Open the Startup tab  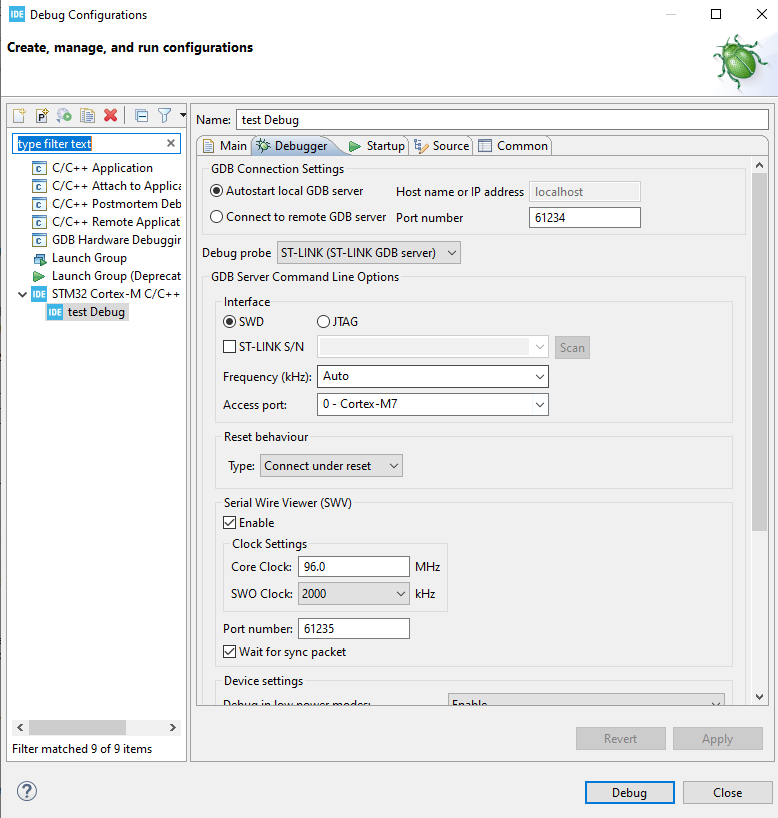377,146
